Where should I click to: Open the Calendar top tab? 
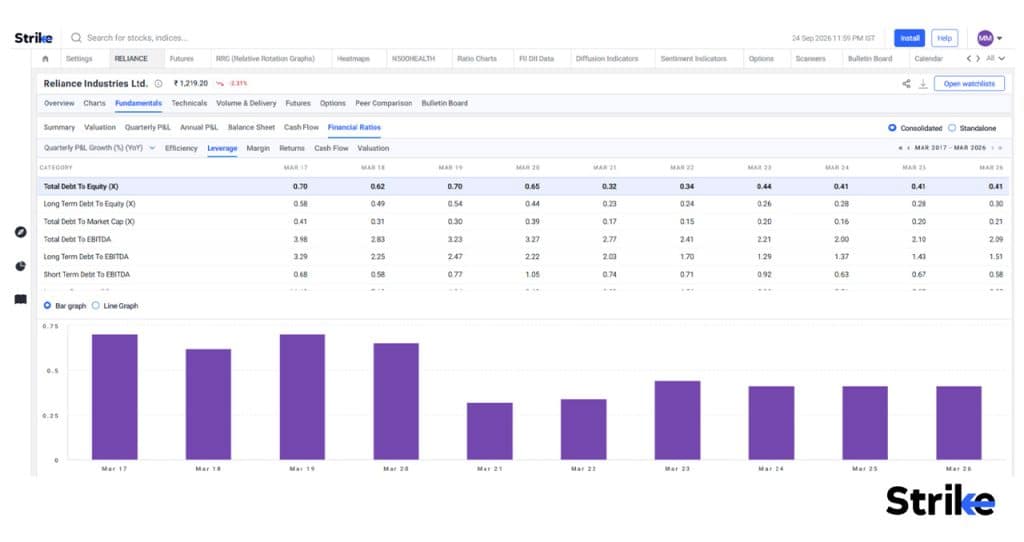(x=928, y=59)
